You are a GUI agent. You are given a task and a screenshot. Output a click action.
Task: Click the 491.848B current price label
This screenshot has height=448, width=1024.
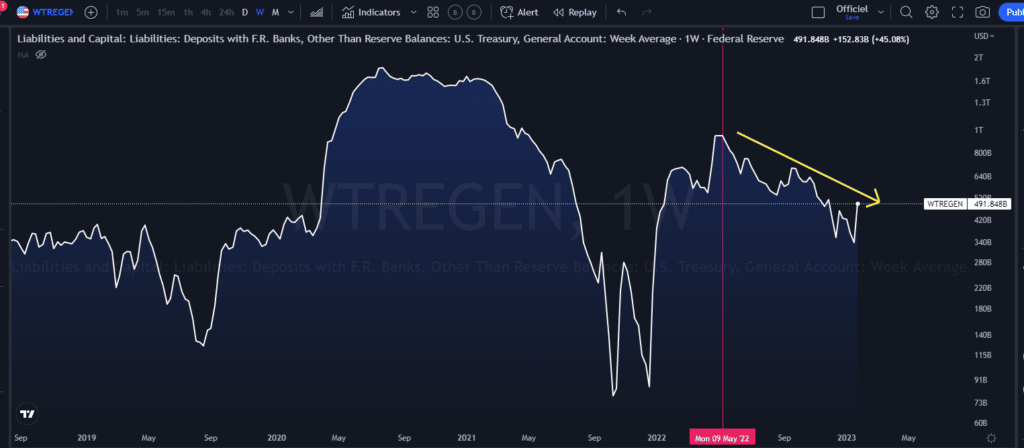[988, 204]
